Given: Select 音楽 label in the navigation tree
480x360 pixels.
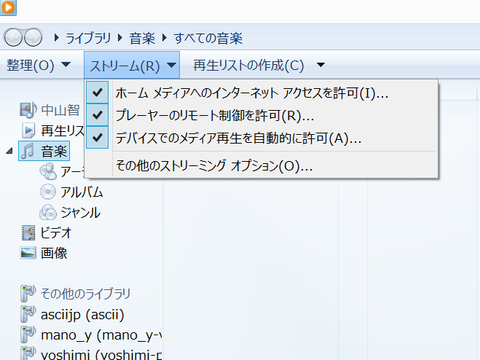Looking at the screenshot, I should (54, 152).
